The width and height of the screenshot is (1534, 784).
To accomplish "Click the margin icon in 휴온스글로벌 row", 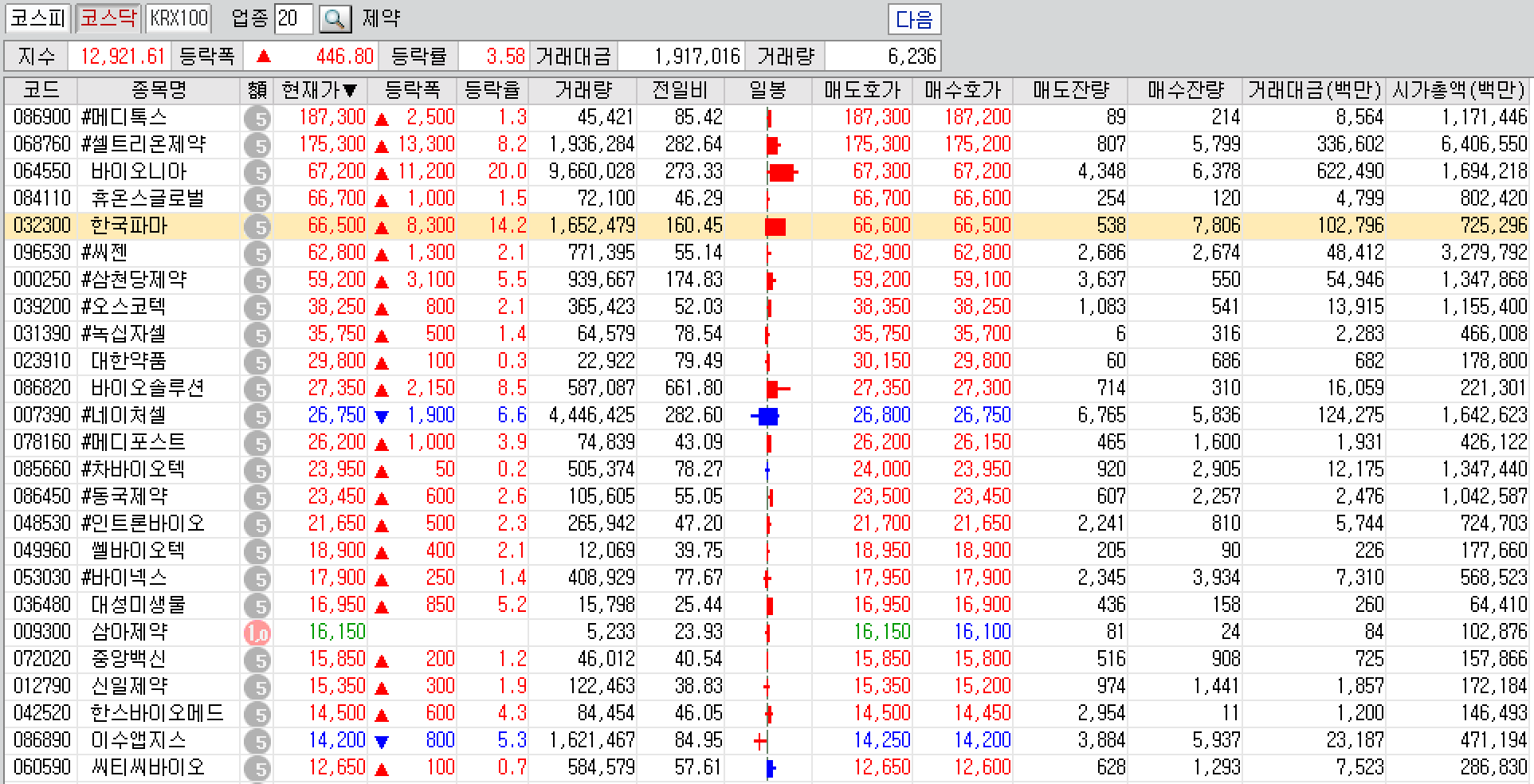I will click(x=257, y=199).
